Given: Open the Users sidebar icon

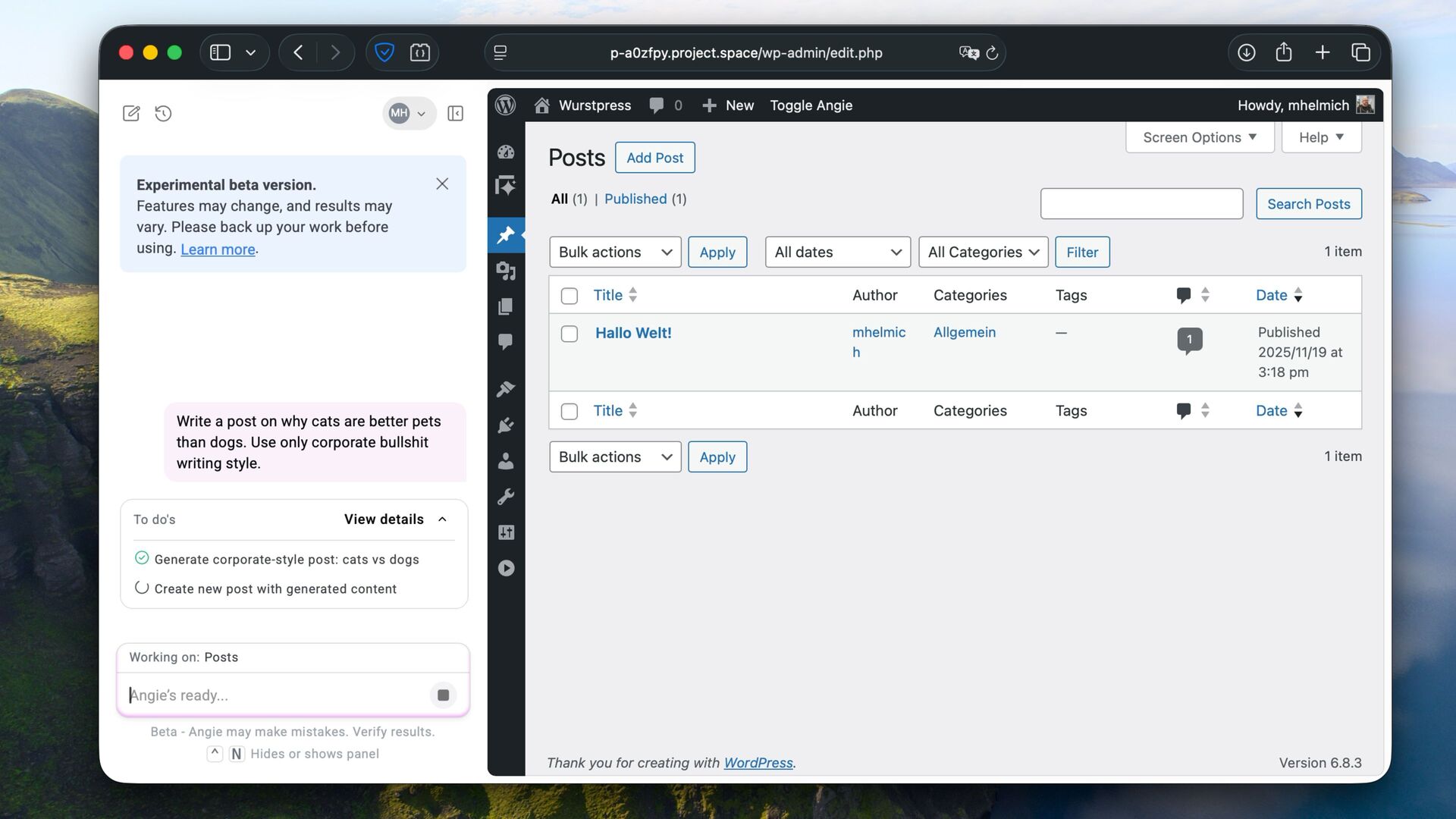Looking at the screenshot, I should 506,461.
